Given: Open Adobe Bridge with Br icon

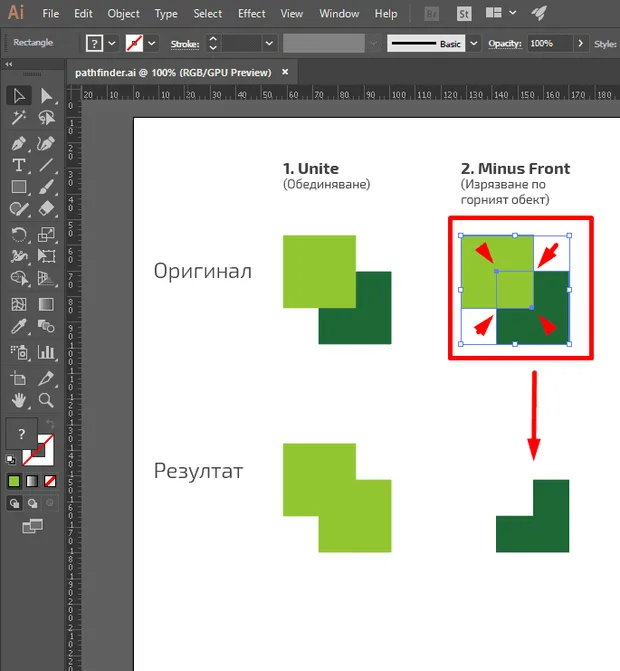Looking at the screenshot, I should [431, 14].
